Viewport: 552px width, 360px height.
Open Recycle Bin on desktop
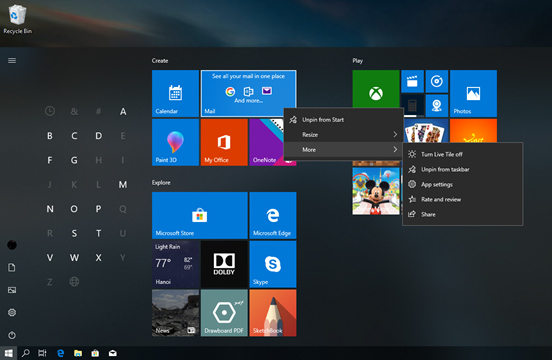tap(17, 19)
